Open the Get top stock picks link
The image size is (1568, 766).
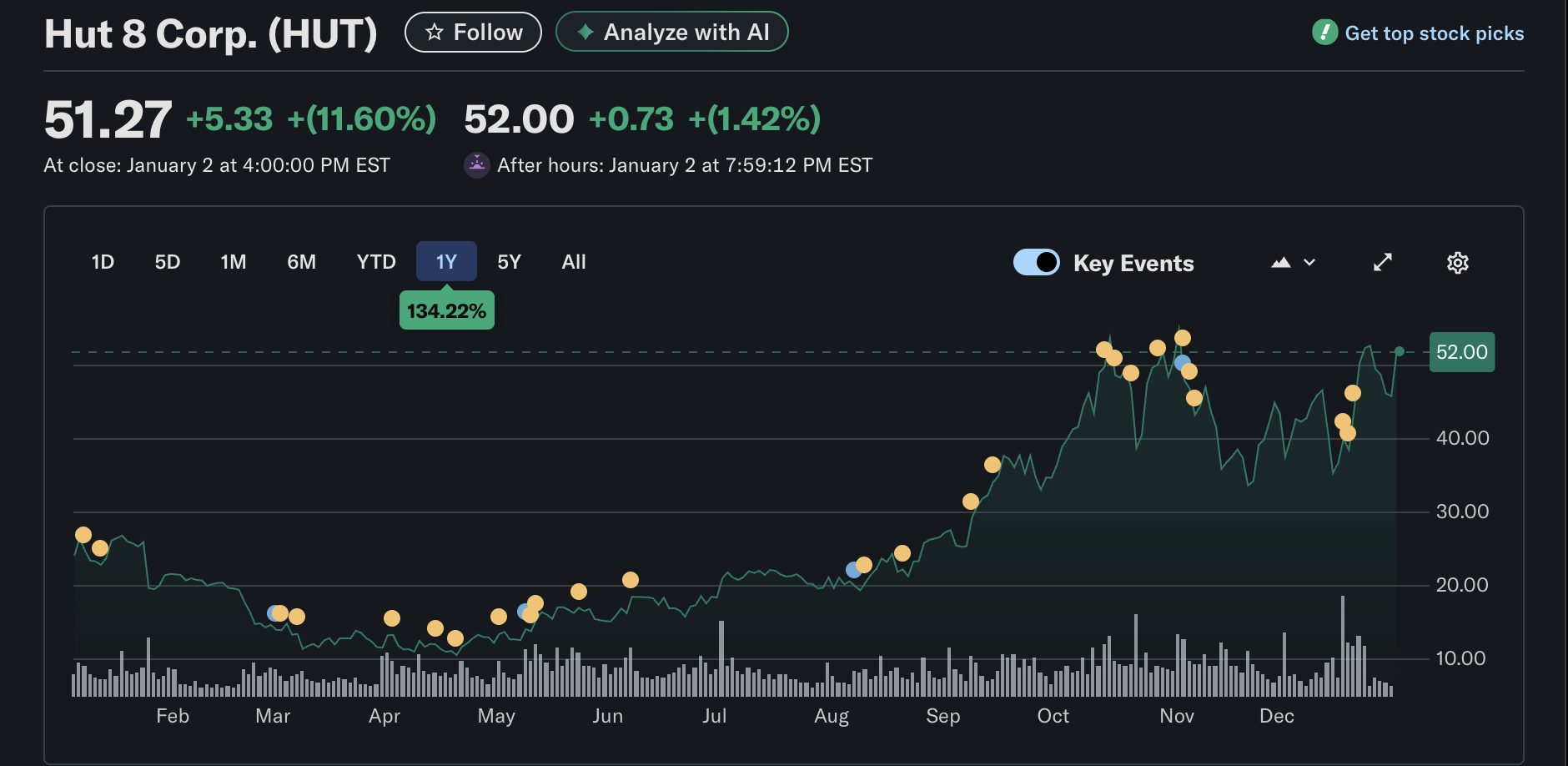(x=1435, y=33)
